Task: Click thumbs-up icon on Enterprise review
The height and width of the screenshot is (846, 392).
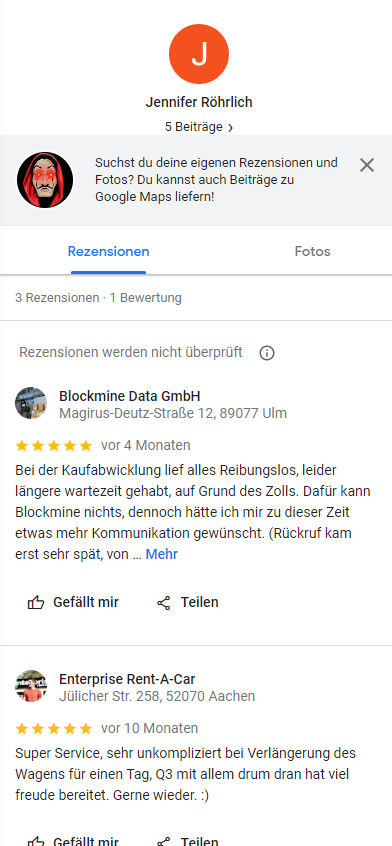Action: pos(36,842)
